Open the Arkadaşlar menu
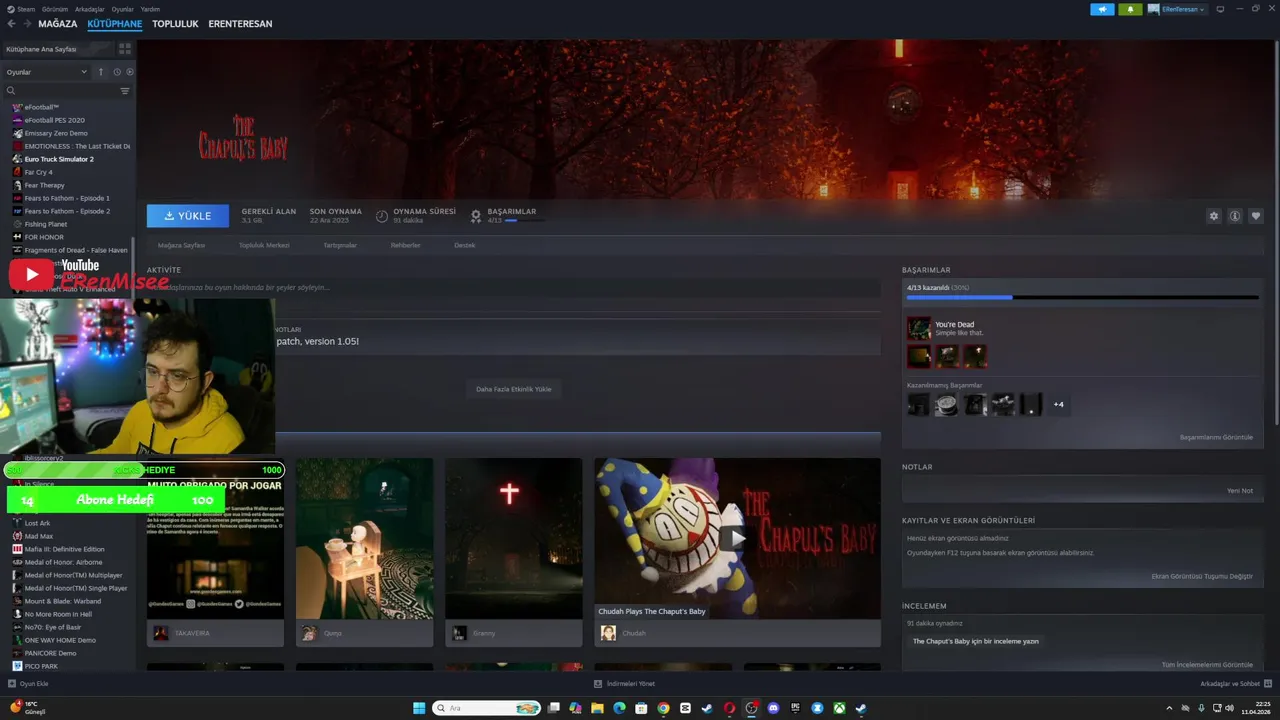This screenshot has width=1280, height=720. (90, 9)
